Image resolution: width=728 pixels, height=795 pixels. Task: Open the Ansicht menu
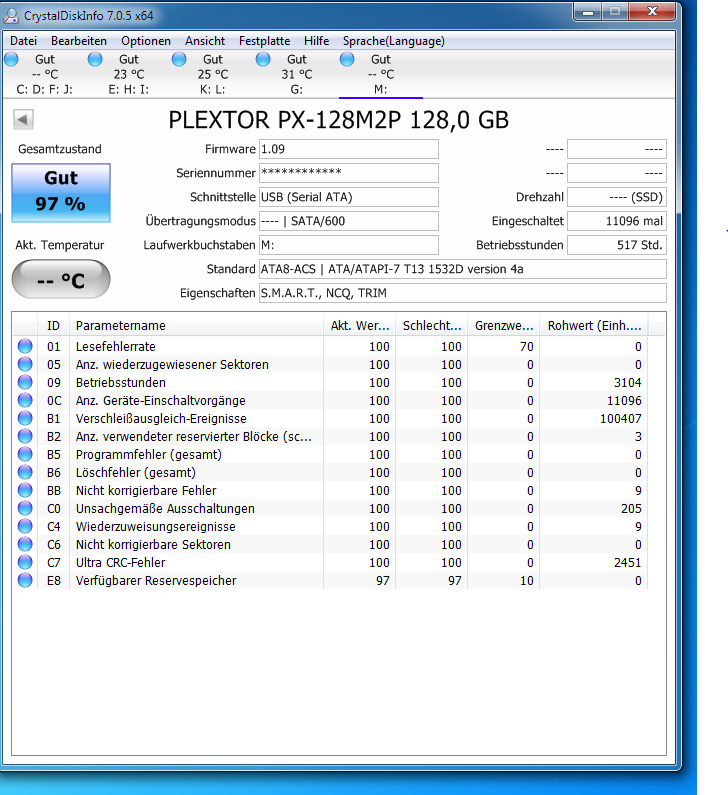pos(205,41)
